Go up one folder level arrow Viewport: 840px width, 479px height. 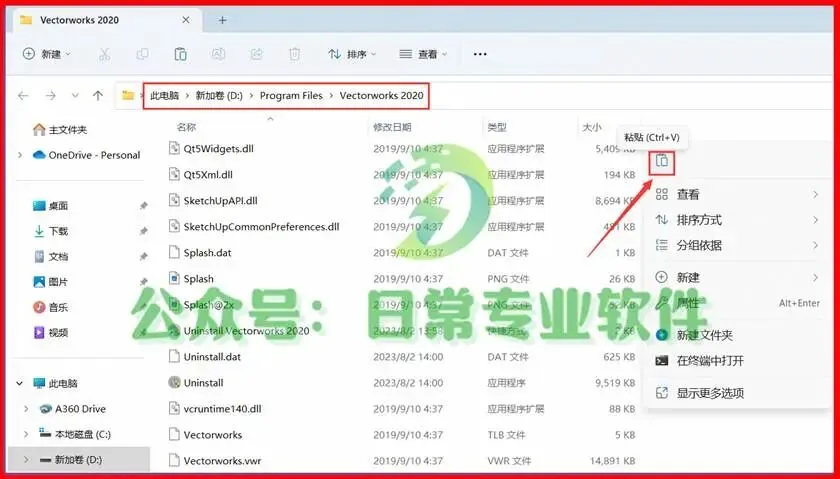point(98,96)
